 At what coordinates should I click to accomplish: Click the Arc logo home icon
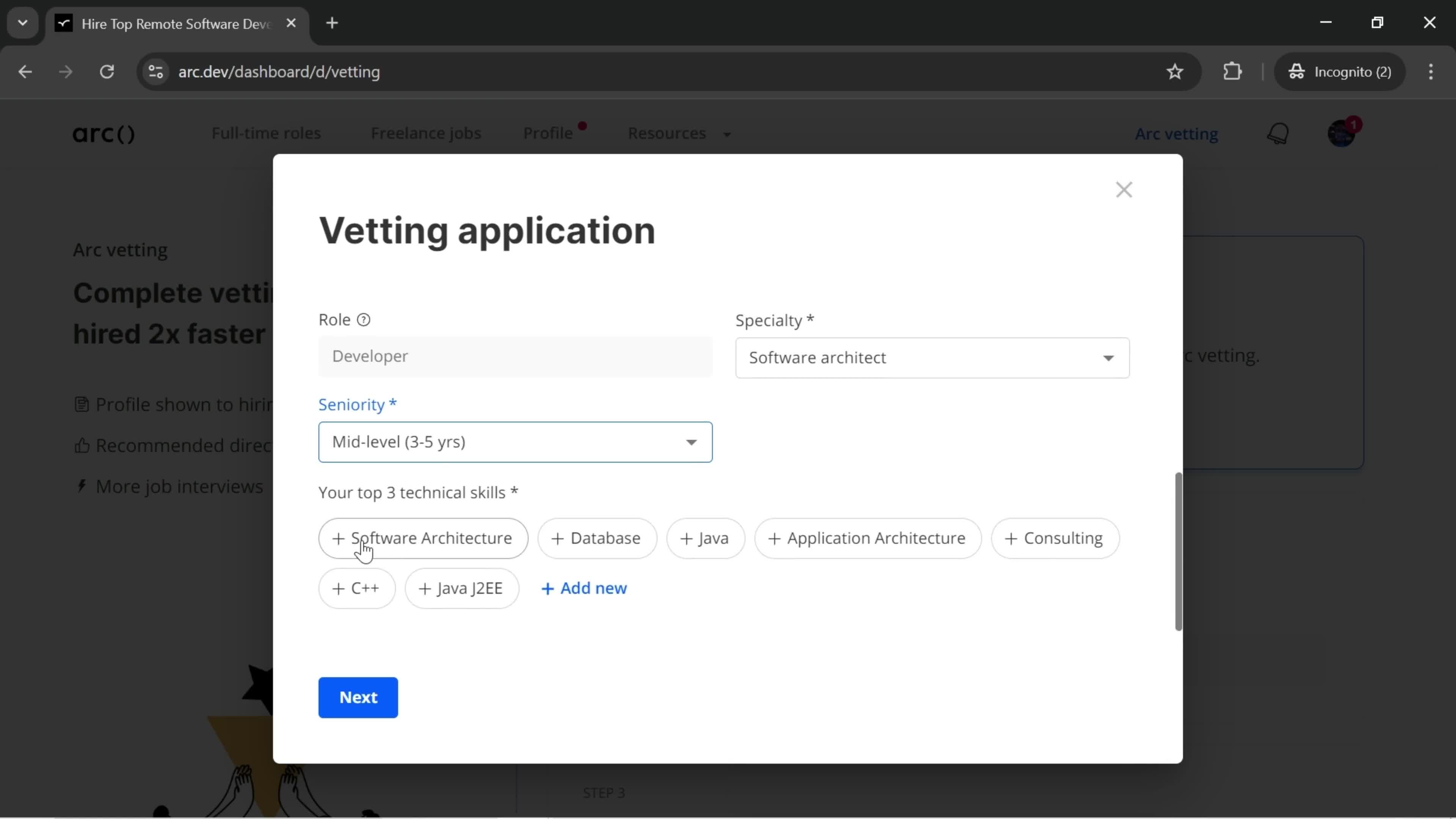tap(104, 134)
